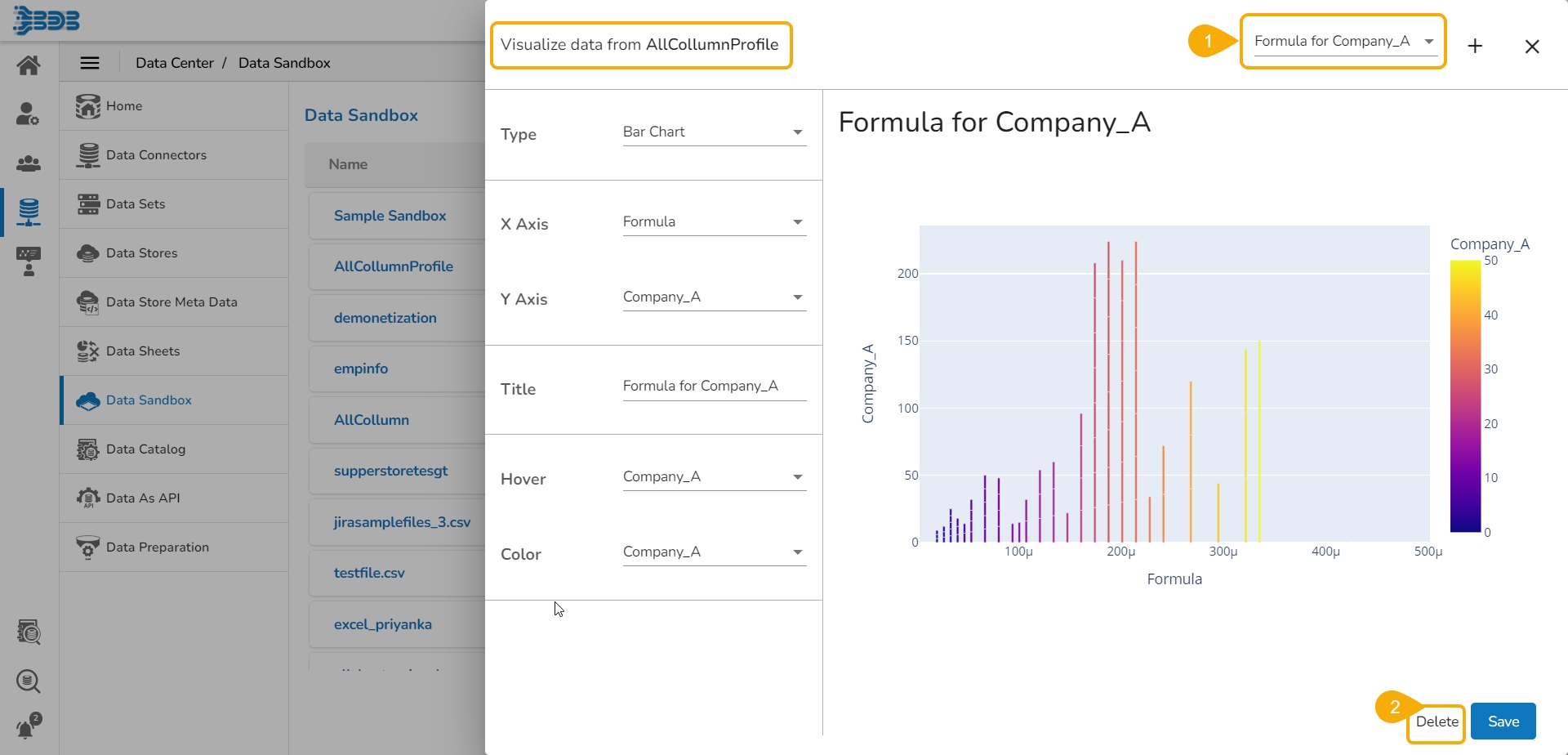Select the user group icon in rail
The width and height of the screenshot is (1568, 755).
[29, 163]
